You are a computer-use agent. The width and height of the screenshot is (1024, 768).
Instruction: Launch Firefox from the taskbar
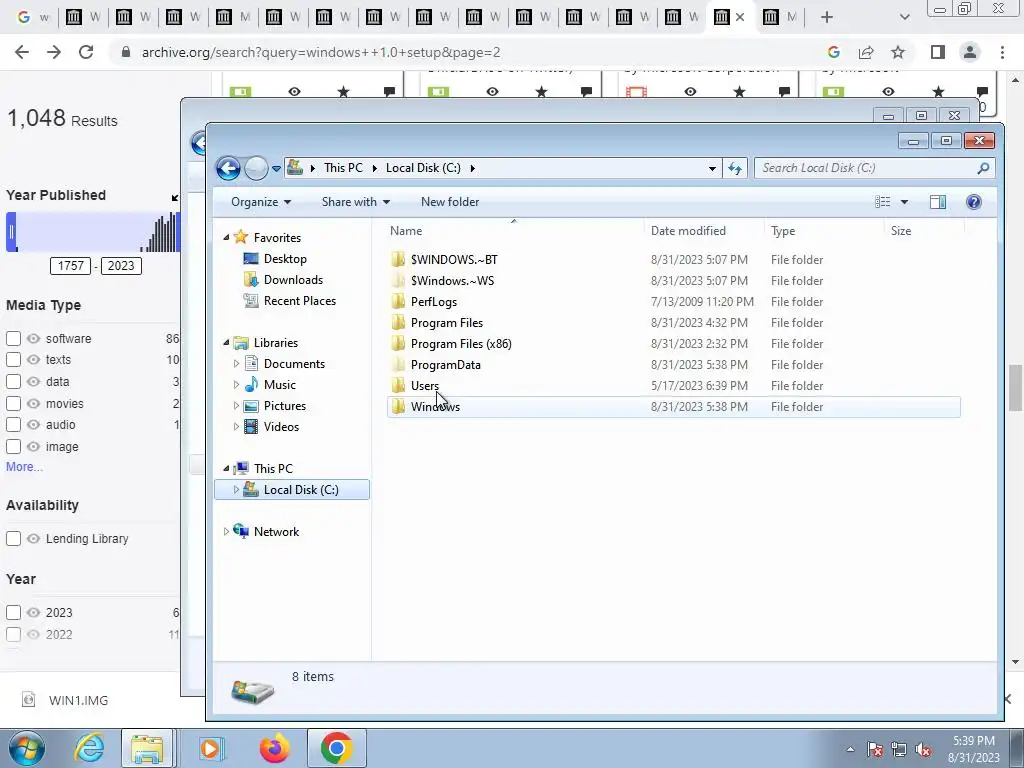[x=274, y=748]
